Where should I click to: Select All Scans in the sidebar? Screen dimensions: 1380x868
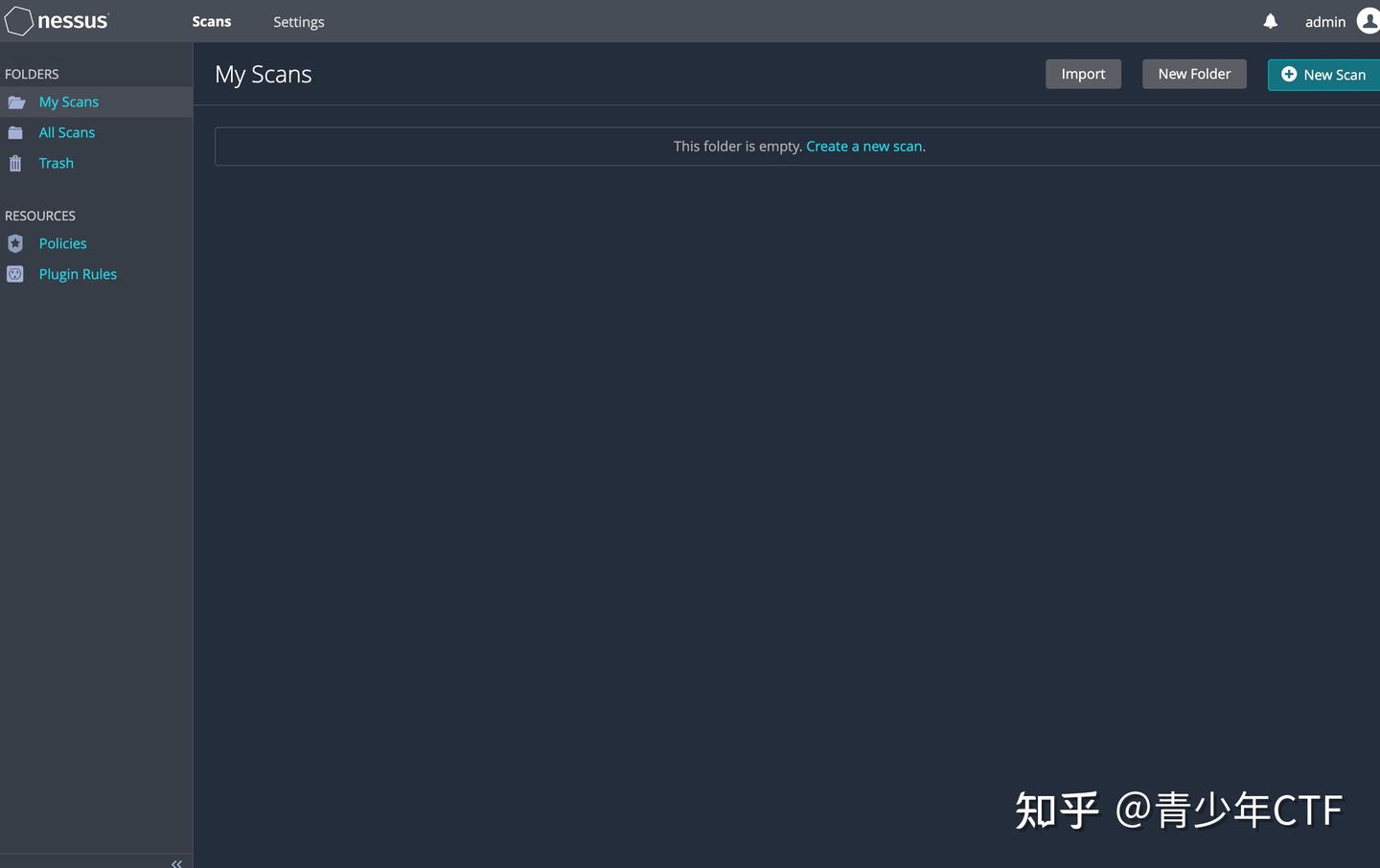click(x=67, y=132)
